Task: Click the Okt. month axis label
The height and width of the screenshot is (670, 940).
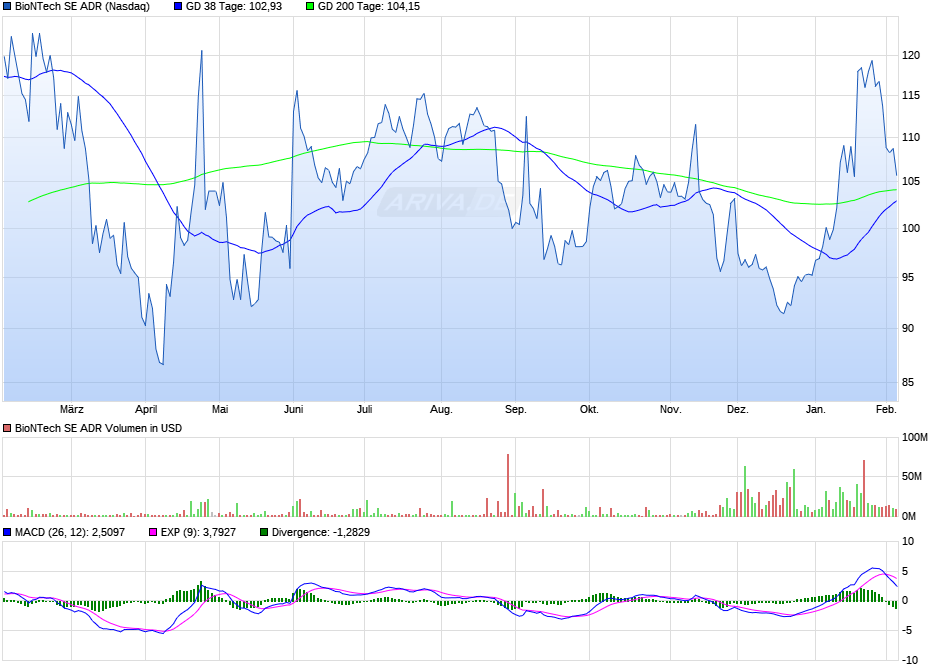Action: [589, 409]
